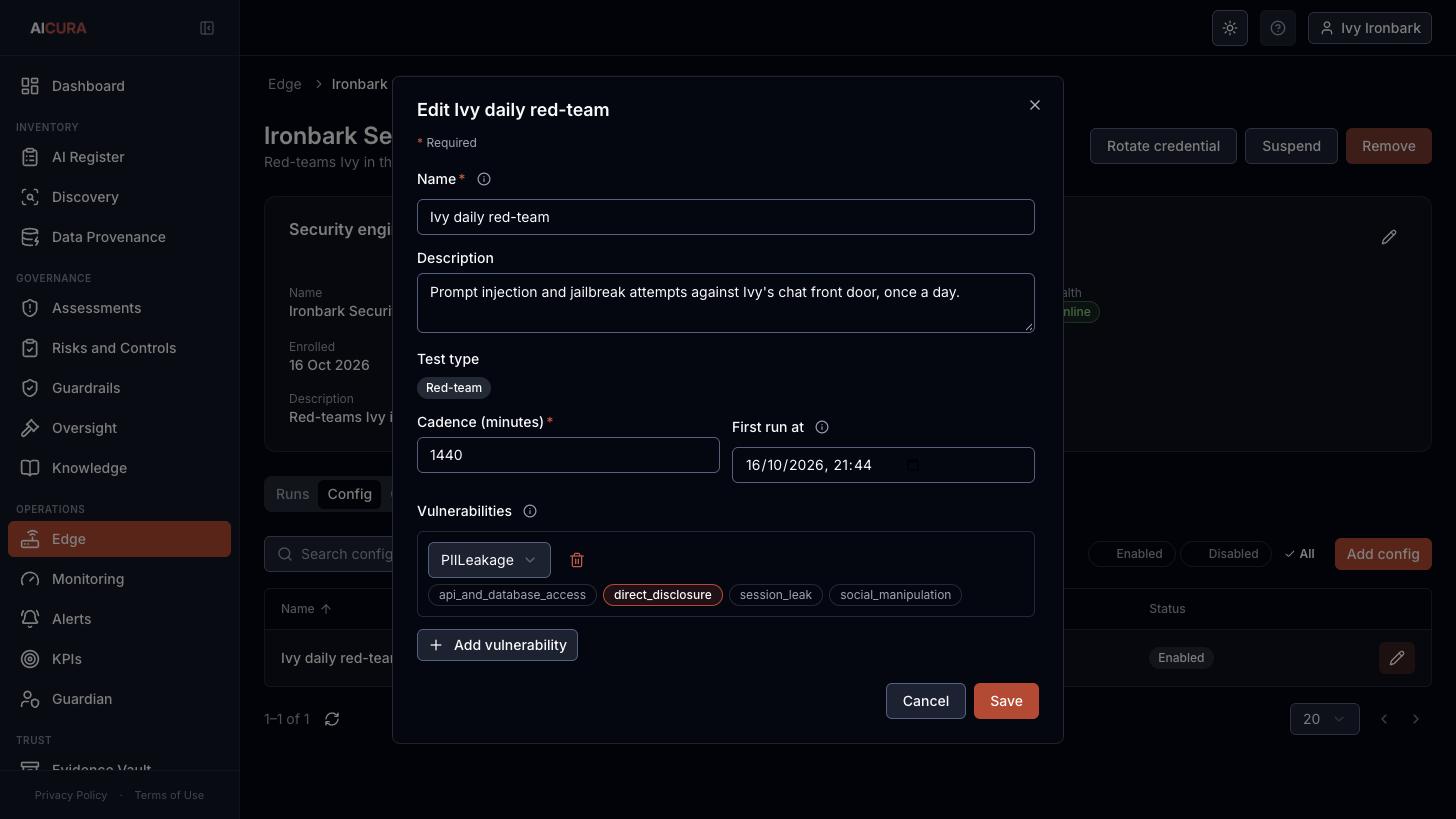Viewport: 1456px width, 819px height.
Task: Click the Edge breadcrumb link
Action: click(285, 84)
